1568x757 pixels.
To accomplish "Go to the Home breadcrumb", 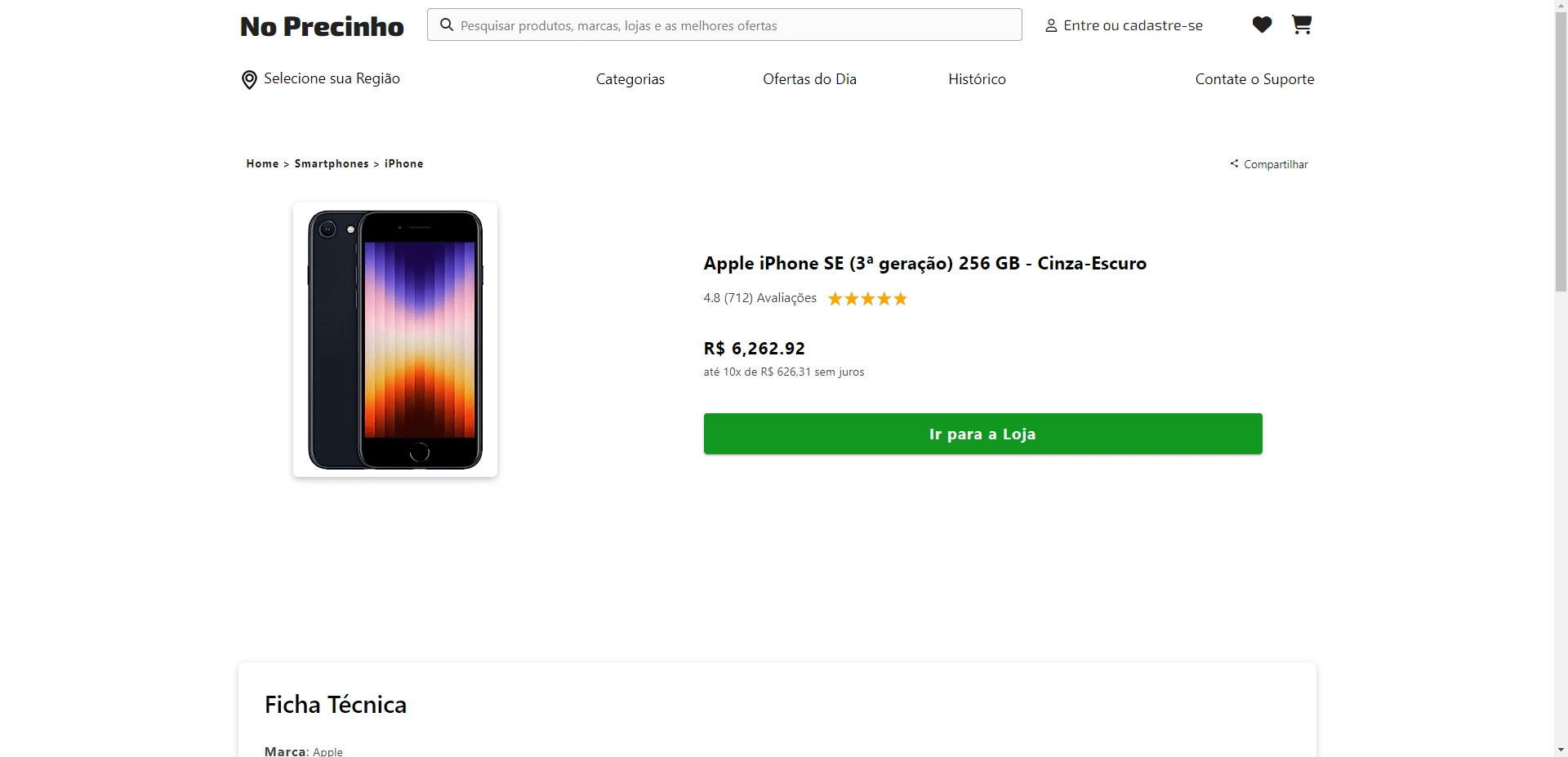I will tap(262, 164).
